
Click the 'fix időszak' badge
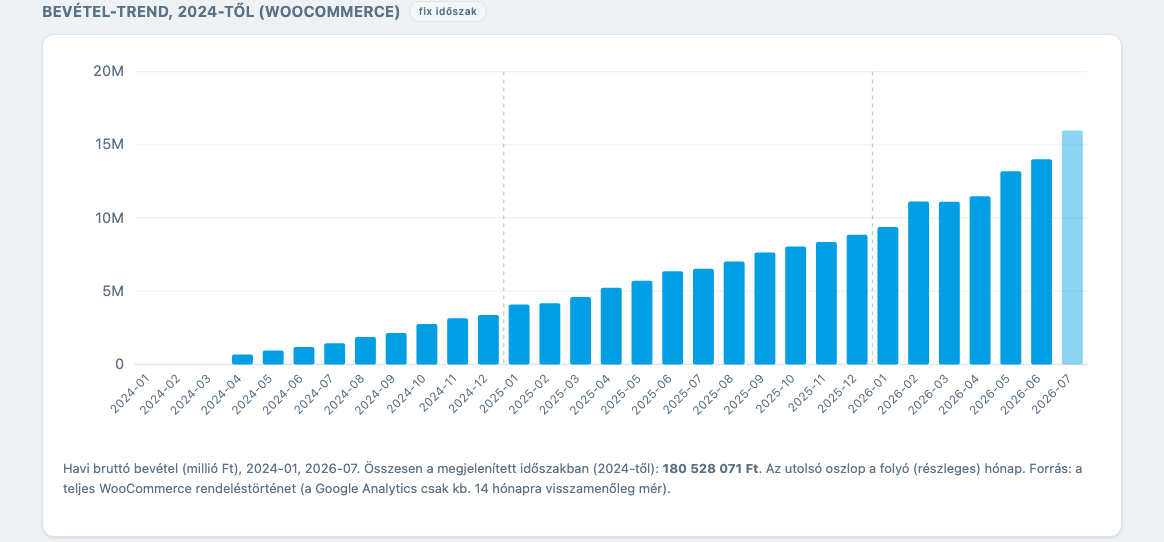pos(448,12)
